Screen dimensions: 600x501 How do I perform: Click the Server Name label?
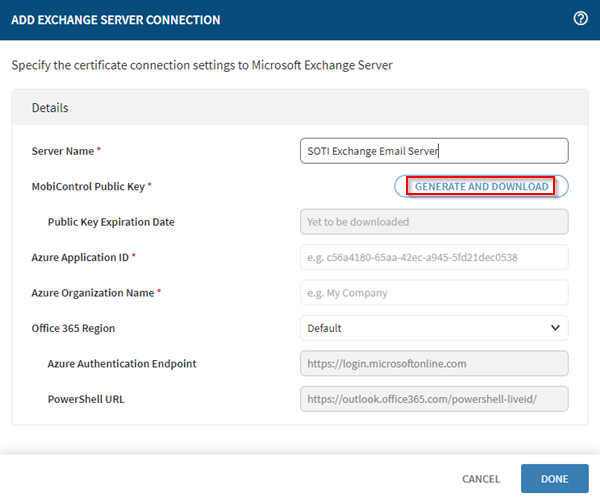point(66,151)
